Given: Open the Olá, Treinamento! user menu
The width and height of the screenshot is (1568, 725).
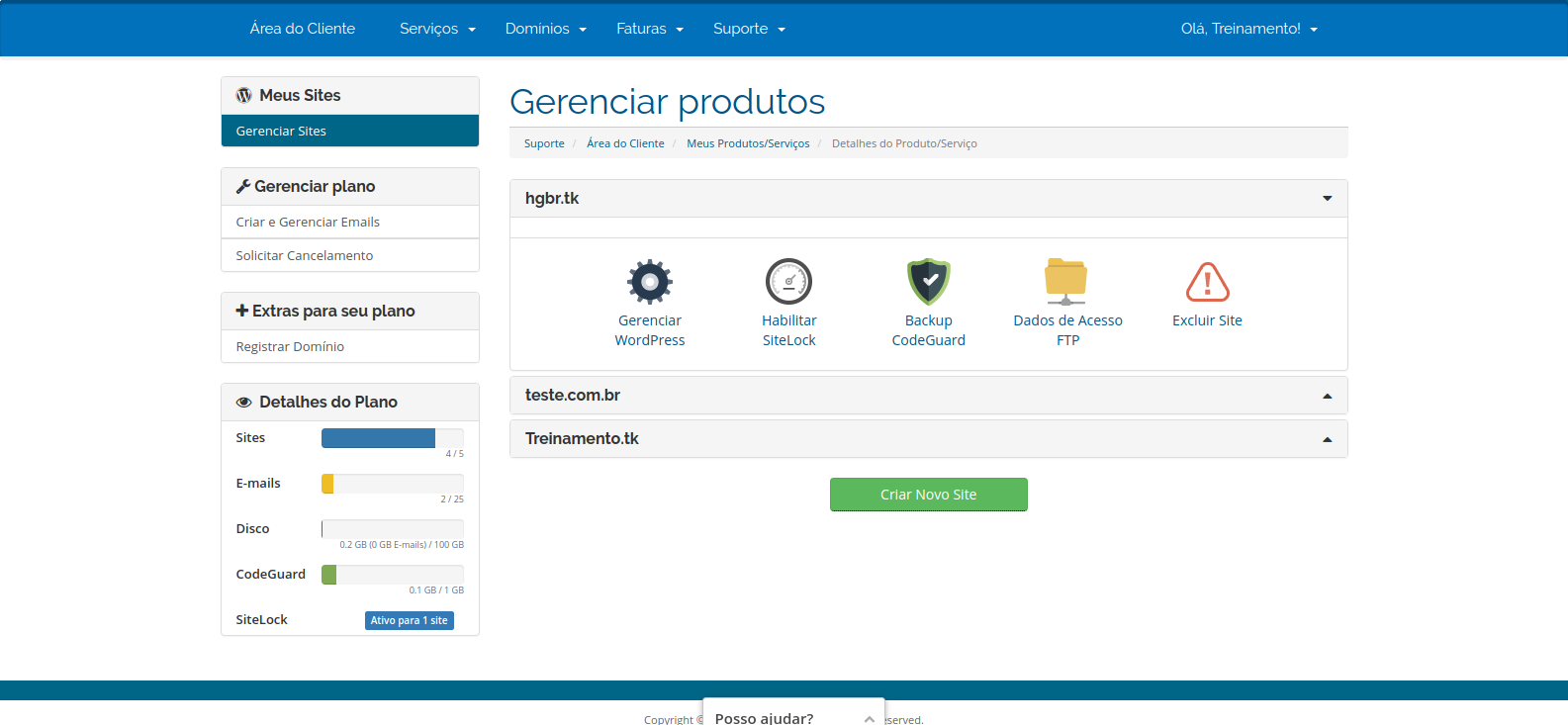Looking at the screenshot, I should 1249,29.
